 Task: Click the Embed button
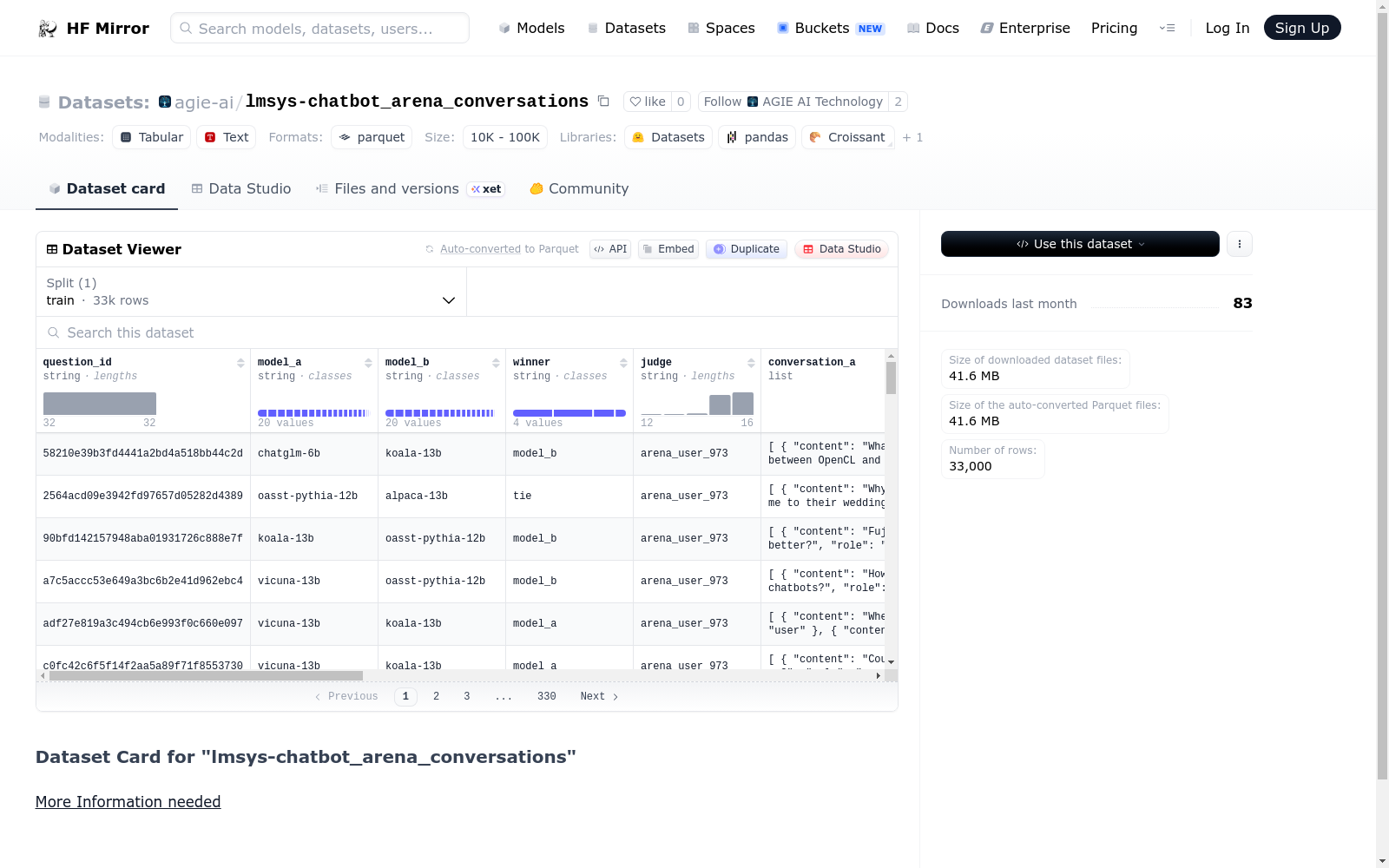[668, 249]
